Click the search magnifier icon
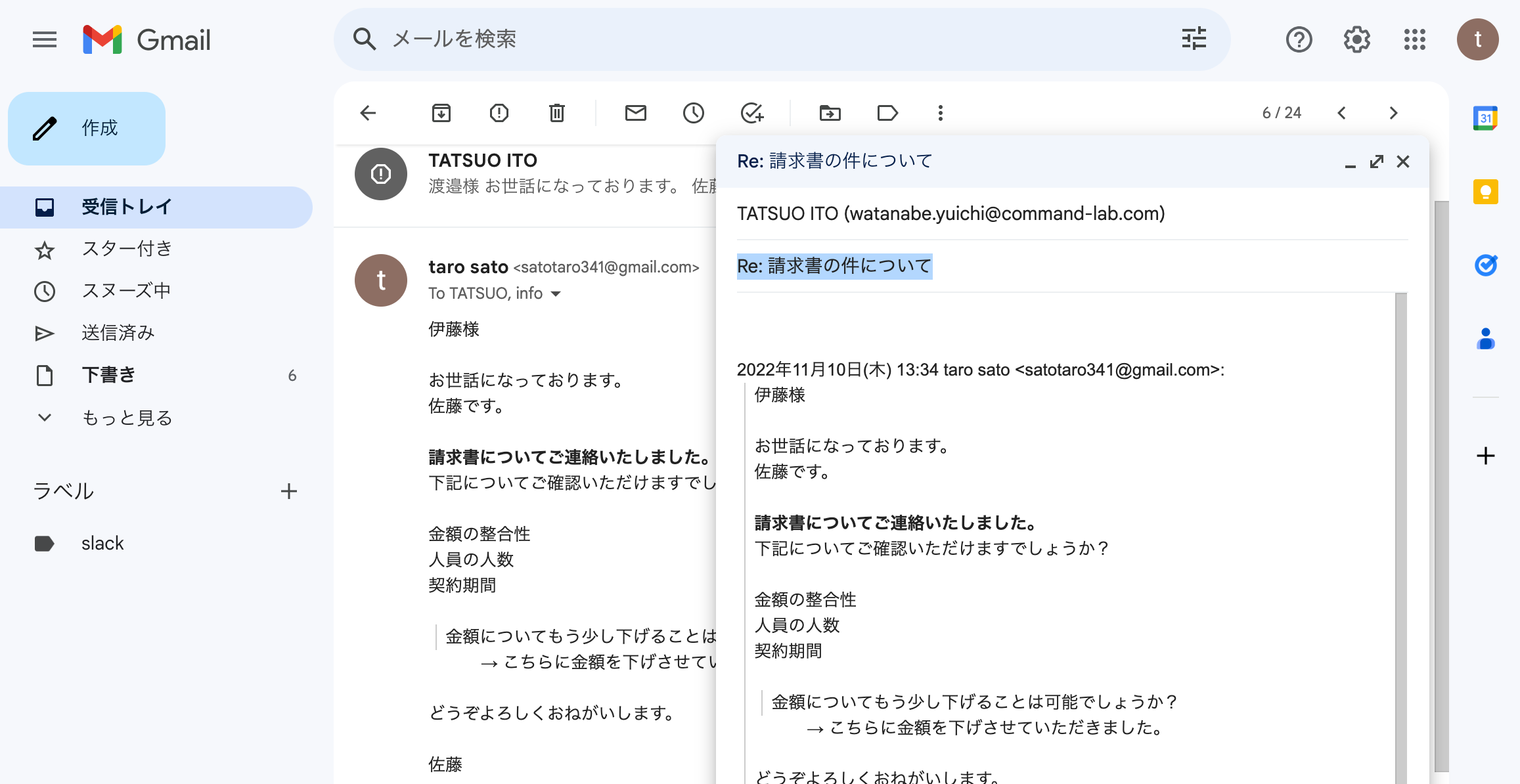This screenshot has width=1520, height=784. (x=365, y=39)
